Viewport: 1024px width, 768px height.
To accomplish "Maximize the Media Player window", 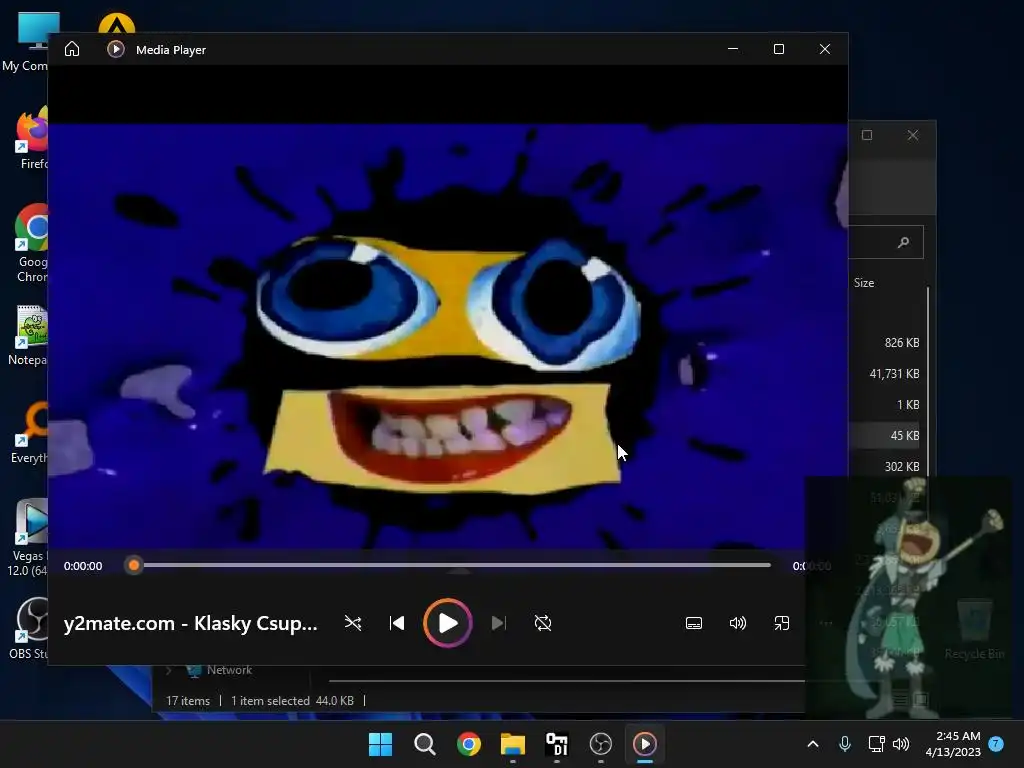I will [778, 49].
